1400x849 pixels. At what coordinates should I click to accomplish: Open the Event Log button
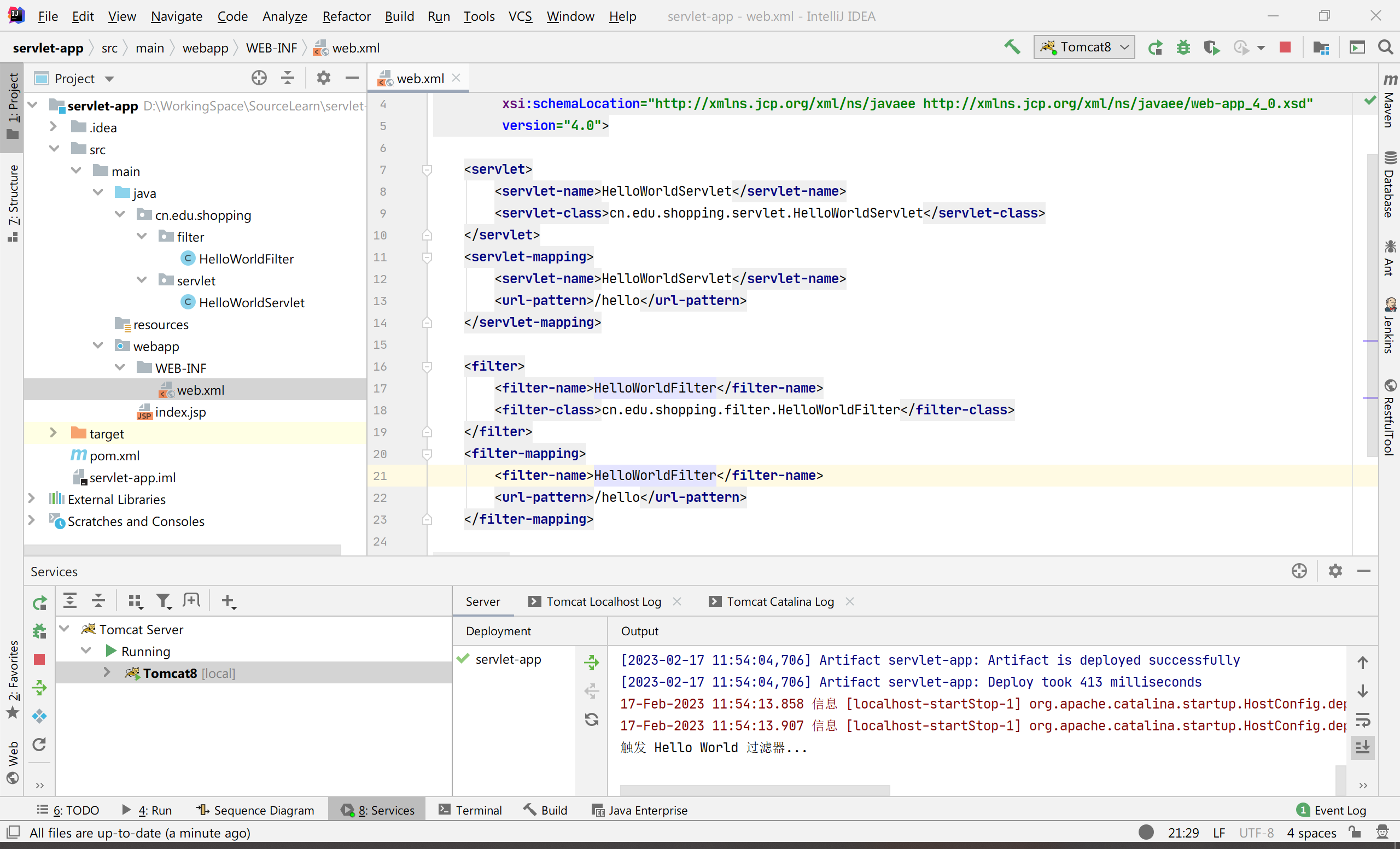click(x=1332, y=810)
